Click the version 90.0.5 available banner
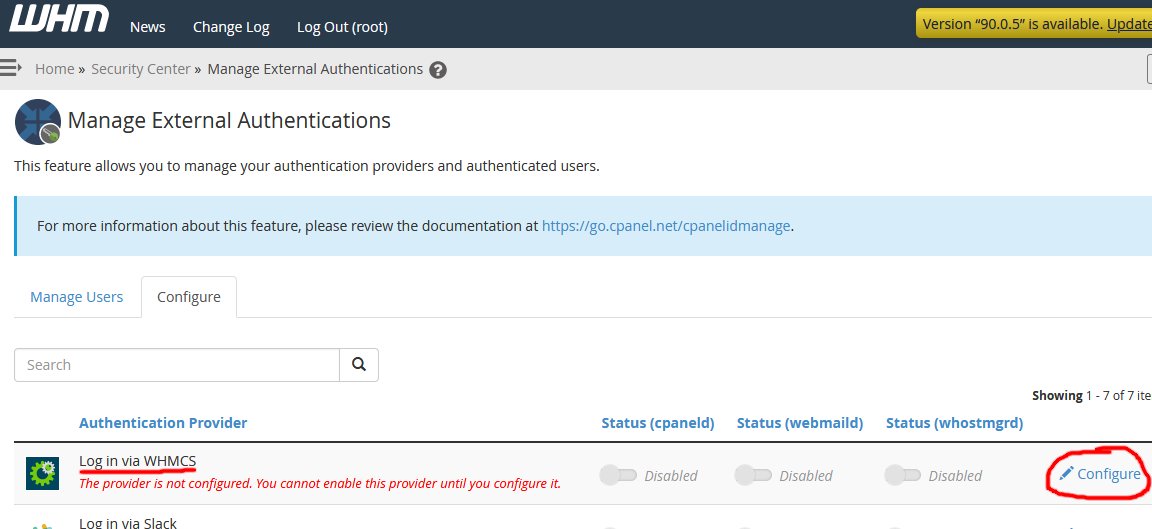This screenshot has height=529, width=1152. pyautogui.click(x=1034, y=24)
